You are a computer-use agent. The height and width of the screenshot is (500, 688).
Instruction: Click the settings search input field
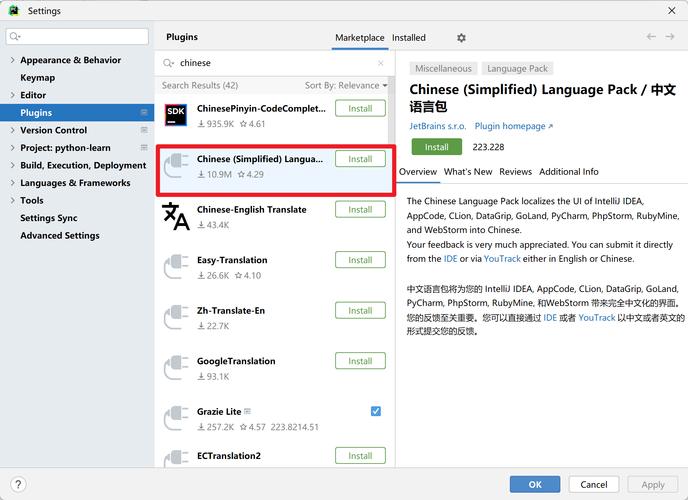(77, 36)
